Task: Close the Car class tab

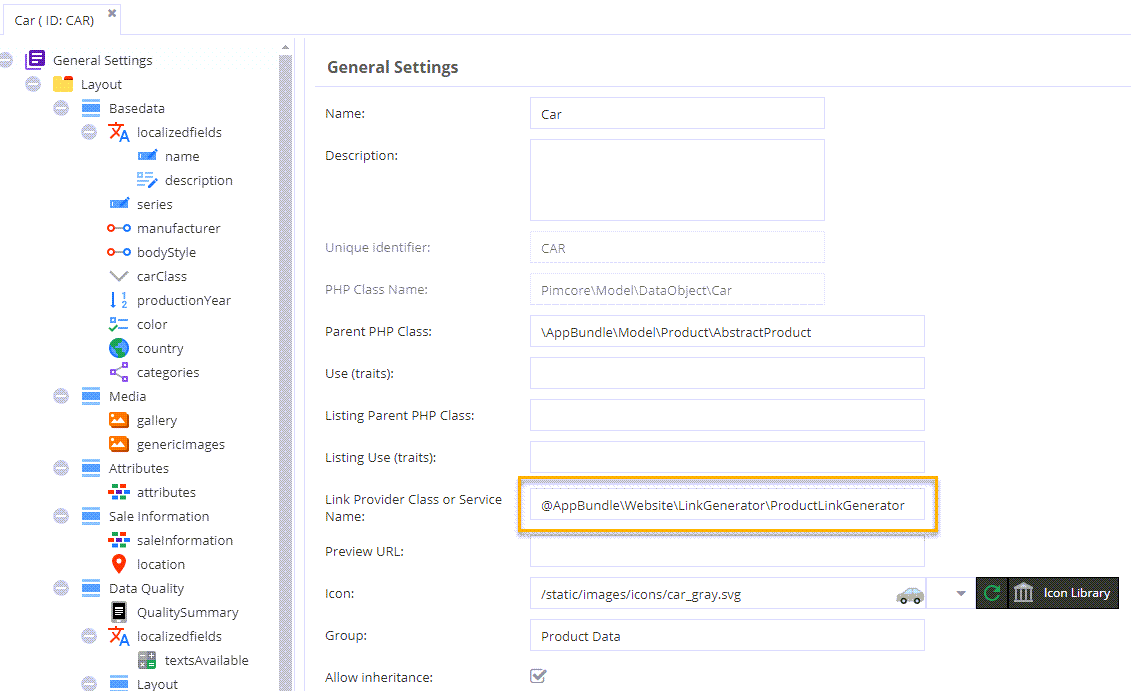Action: click(x=112, y=14)
